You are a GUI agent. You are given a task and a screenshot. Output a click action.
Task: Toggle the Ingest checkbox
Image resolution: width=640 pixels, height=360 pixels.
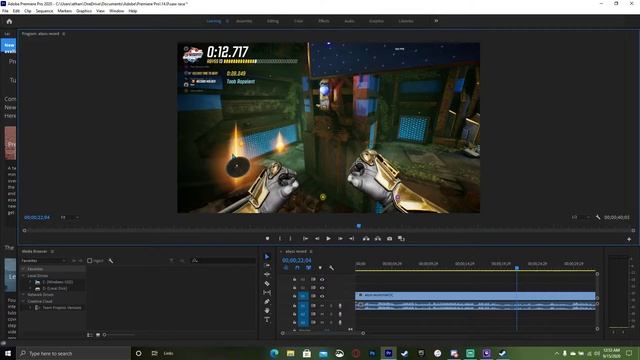click(x=90, y=260)
